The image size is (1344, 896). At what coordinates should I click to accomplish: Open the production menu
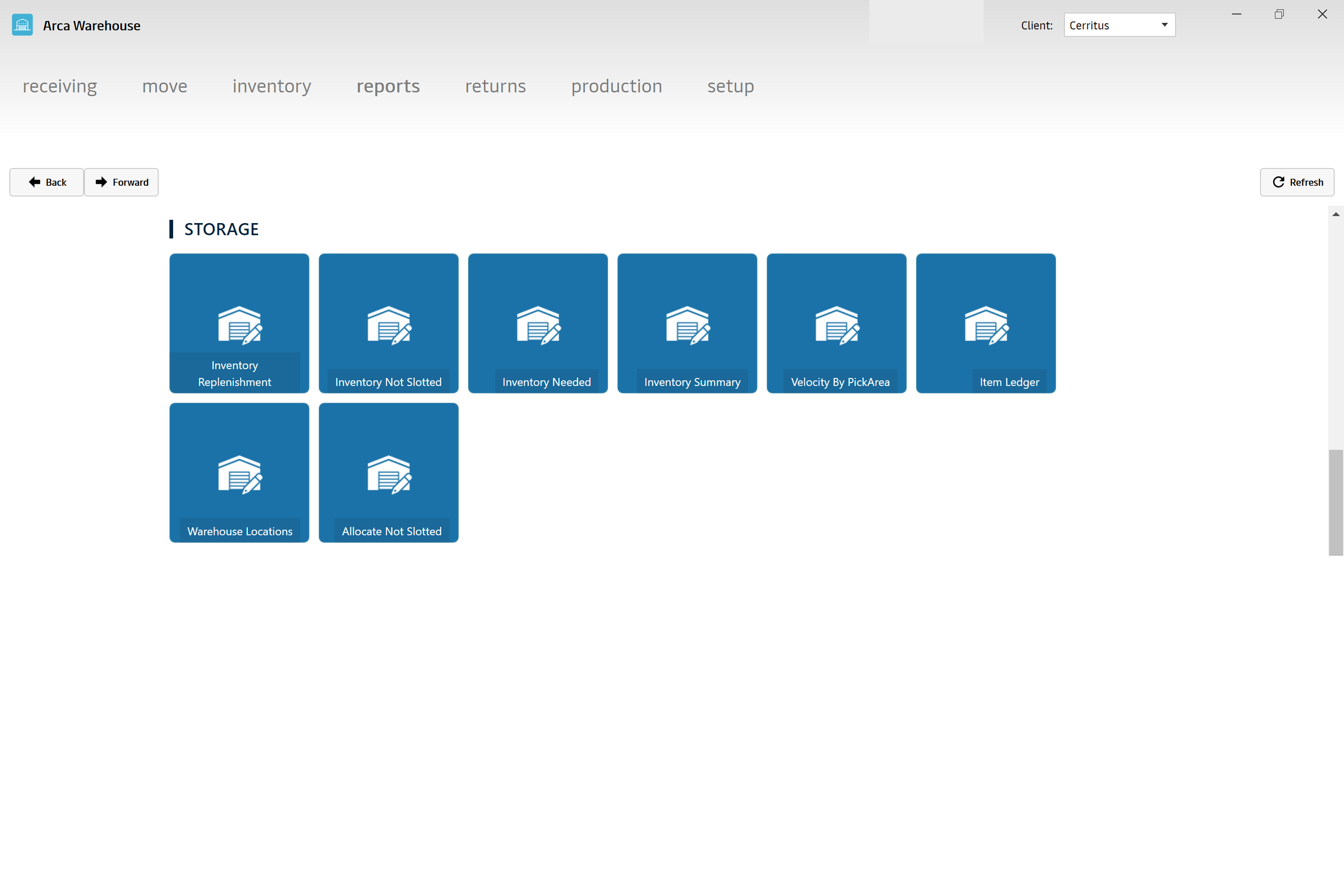(616, 86)
